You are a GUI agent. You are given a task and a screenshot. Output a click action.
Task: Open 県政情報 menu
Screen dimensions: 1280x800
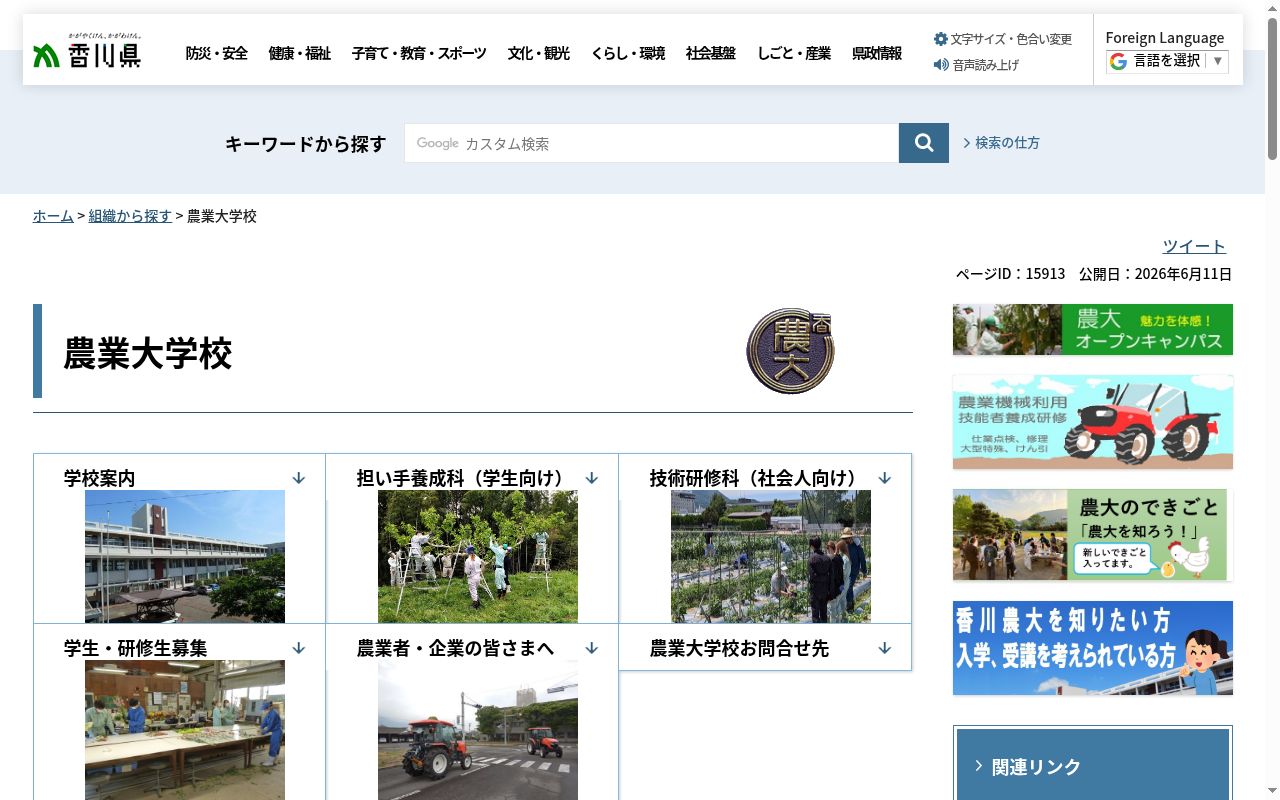(877, 53)
